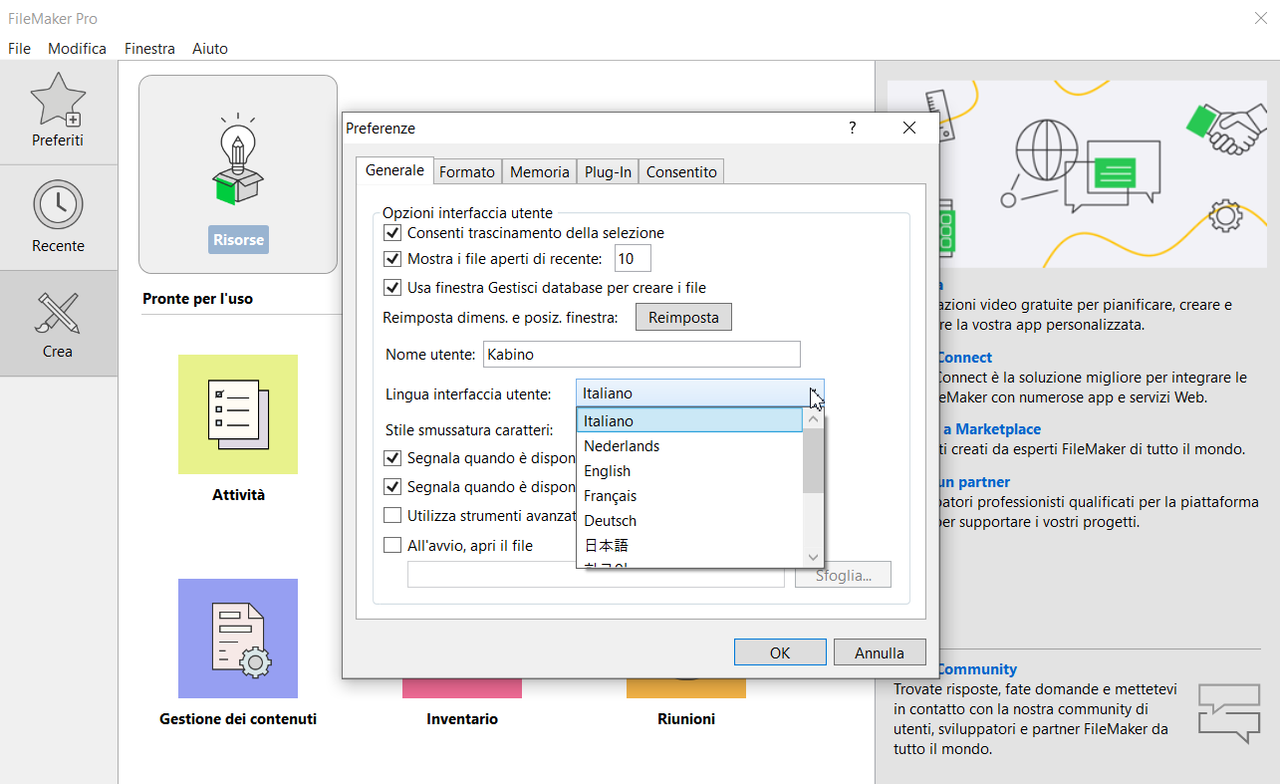Click the startup file path field

click(x=596, y=574)
